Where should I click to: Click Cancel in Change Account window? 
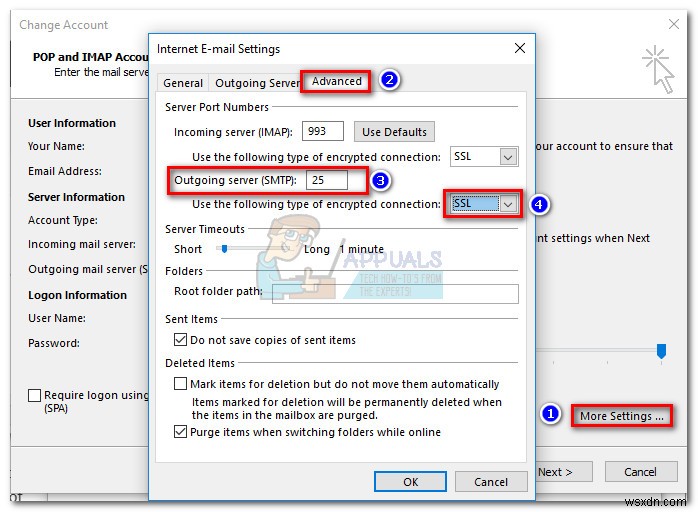click(641, 472)
